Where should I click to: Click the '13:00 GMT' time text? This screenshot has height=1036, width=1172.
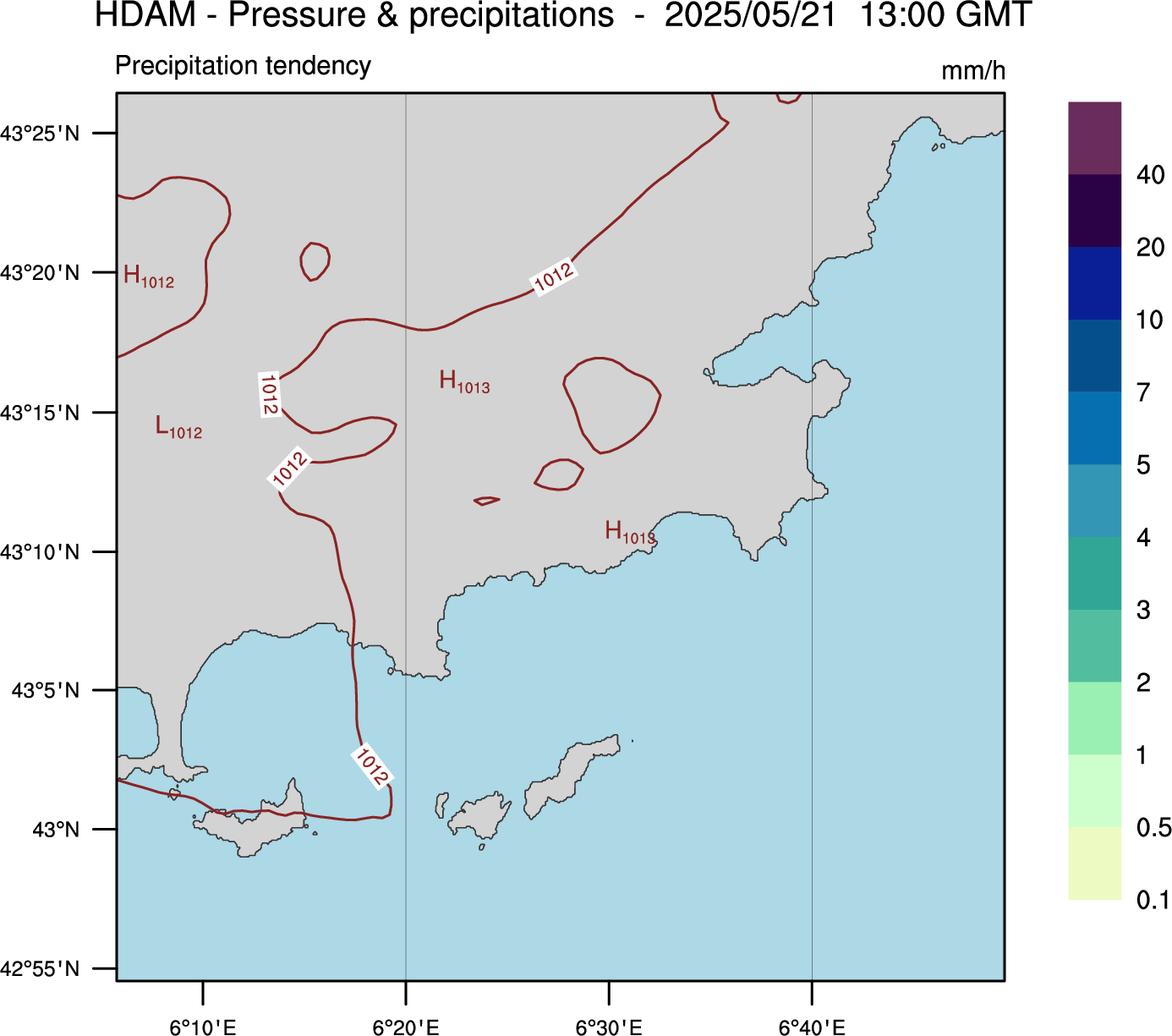coord(946,15)
